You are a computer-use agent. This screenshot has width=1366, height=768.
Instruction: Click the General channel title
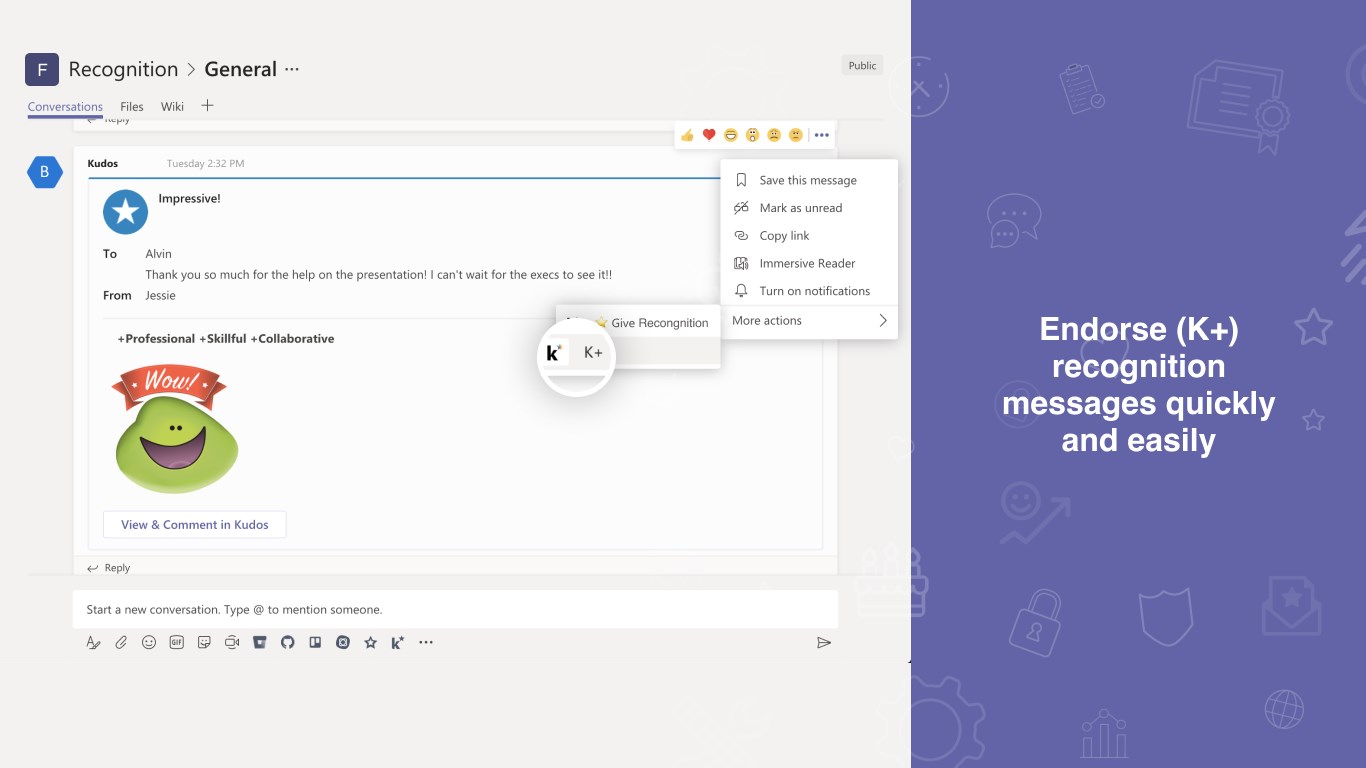pyautogui.click(x=240, y=69)
